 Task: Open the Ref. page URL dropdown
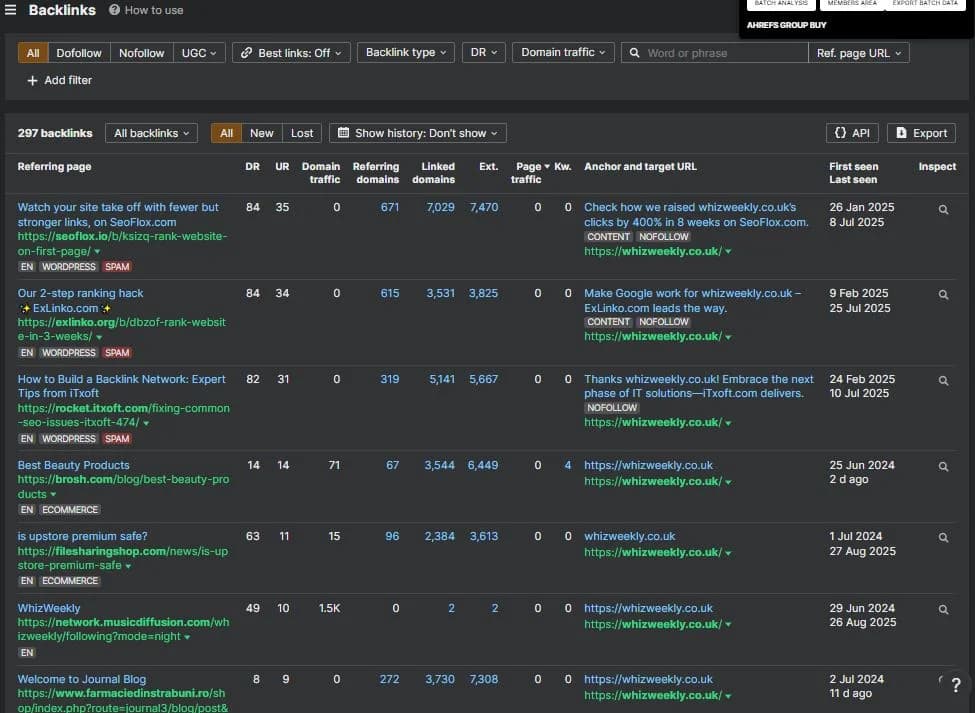click(x=859, y=53)
